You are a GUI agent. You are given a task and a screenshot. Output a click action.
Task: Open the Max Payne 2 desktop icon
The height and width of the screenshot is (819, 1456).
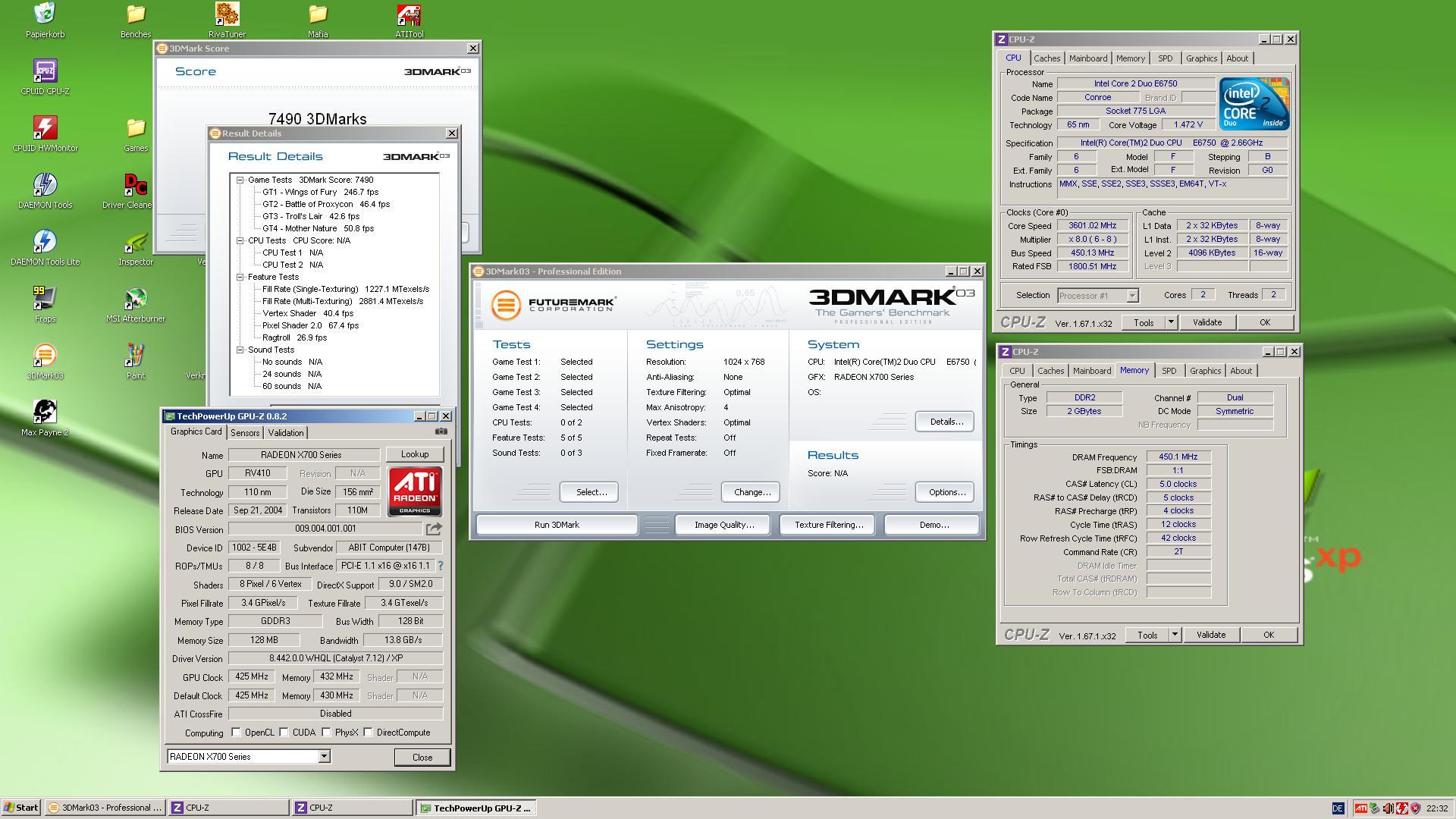point(45,413)
